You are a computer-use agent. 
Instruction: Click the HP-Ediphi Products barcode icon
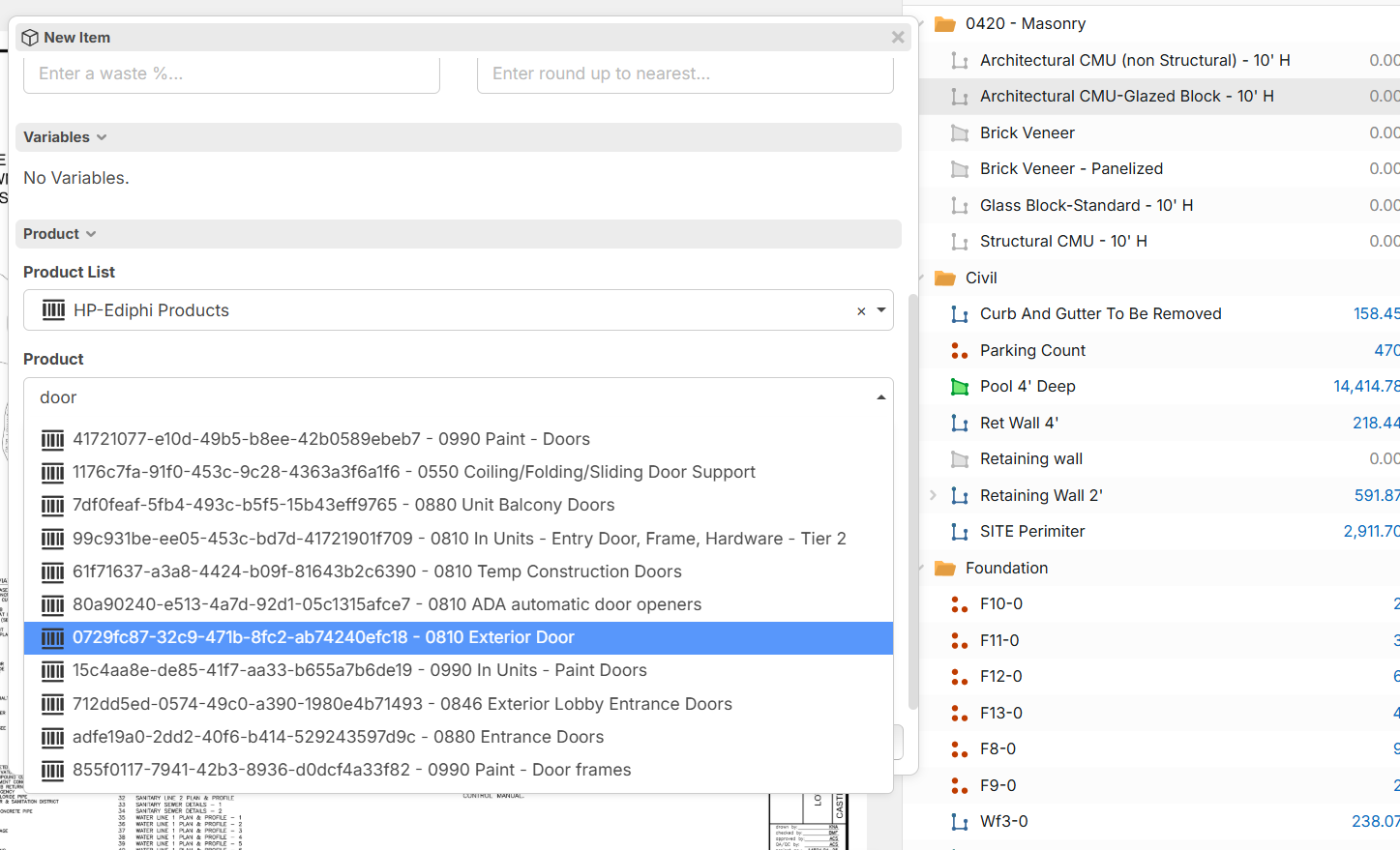54,310
